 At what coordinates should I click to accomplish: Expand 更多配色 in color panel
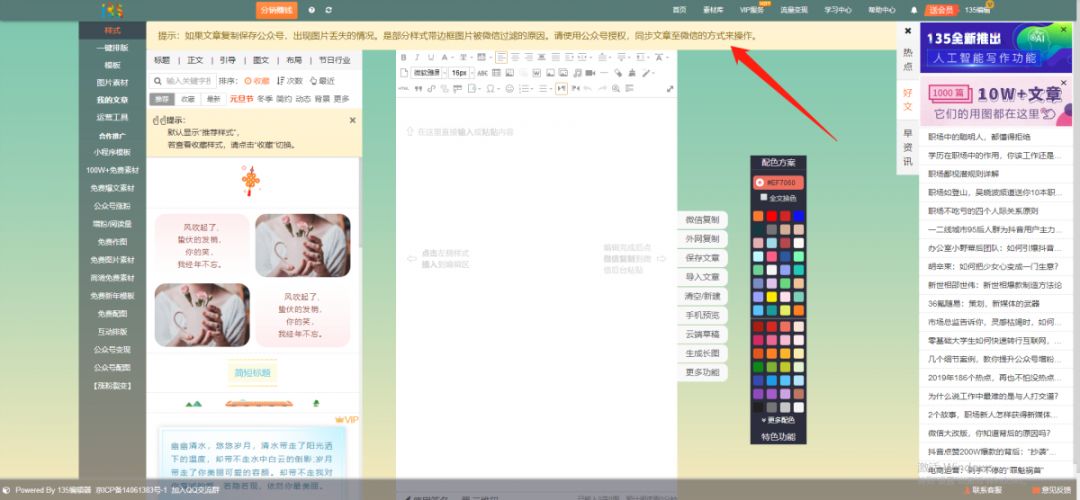(779, 420)
